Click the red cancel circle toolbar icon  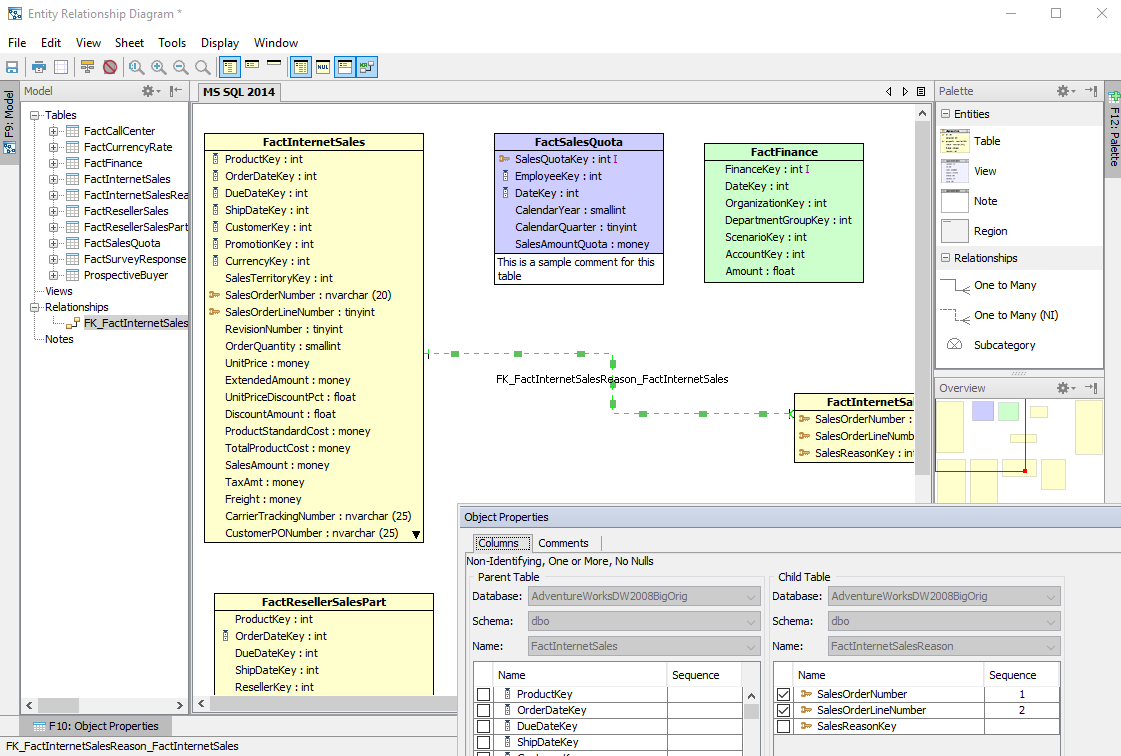(x=110, y=67)
